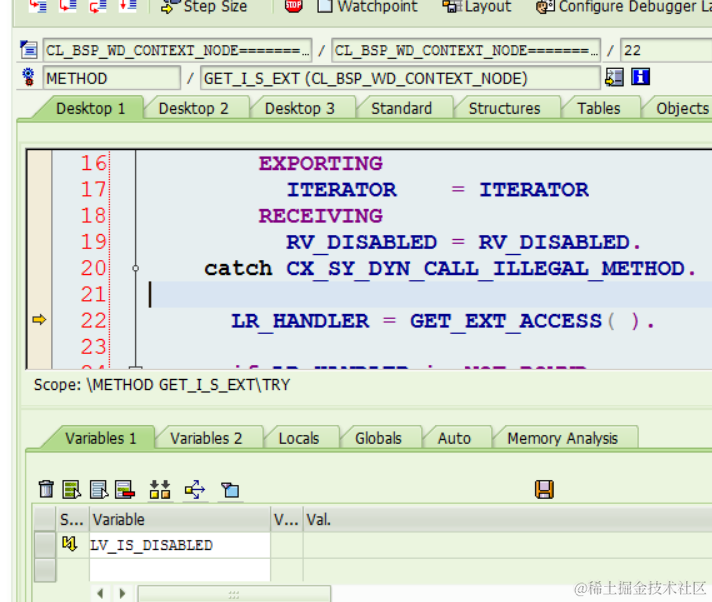Open the Layout toolbar button

click(477, 6)
